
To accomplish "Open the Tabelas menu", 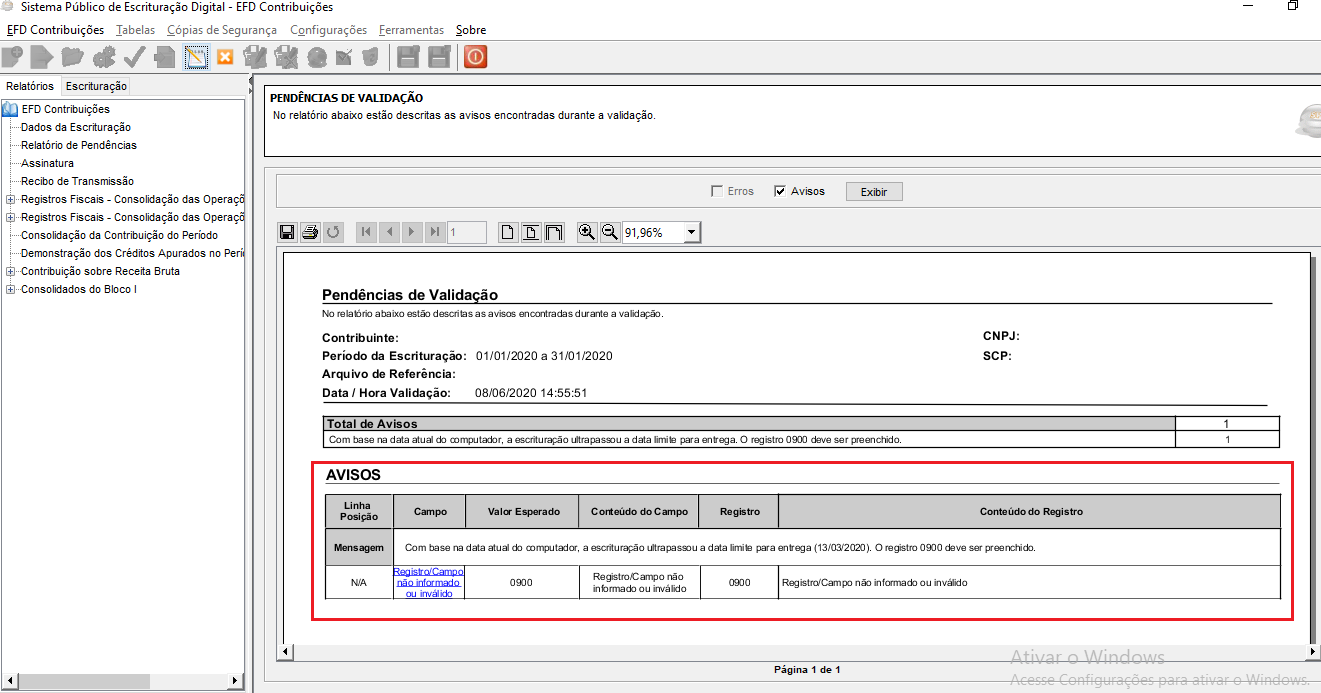I will point(135,30).
